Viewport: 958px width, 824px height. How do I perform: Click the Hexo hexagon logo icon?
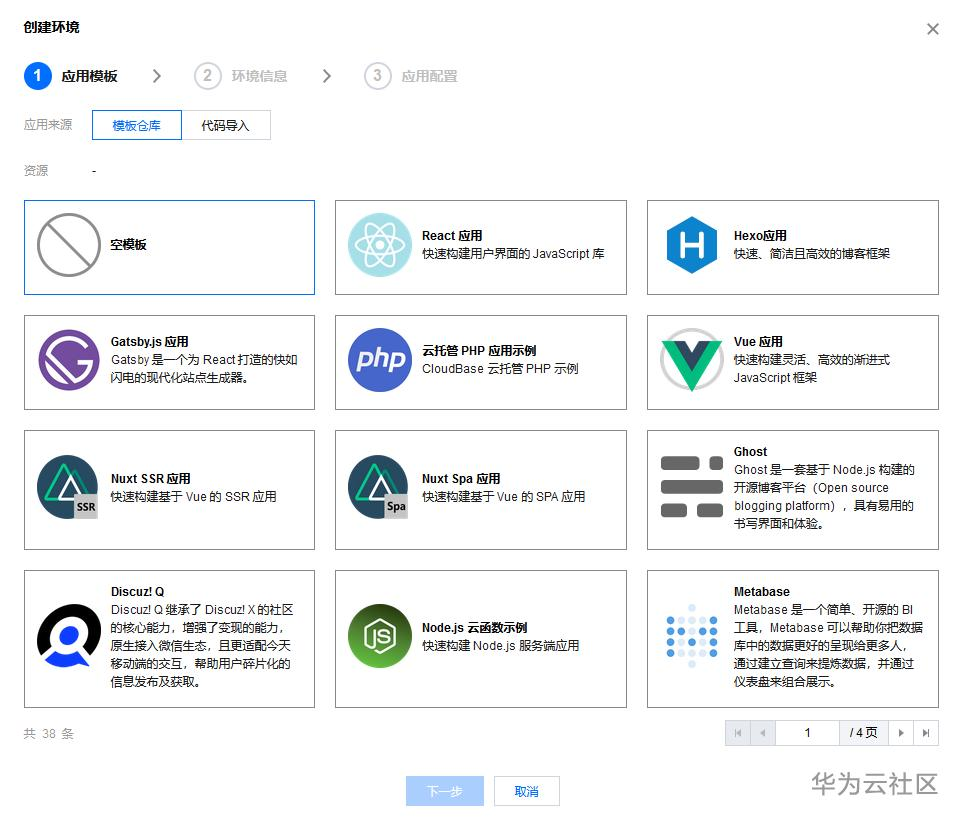[690, 245]
